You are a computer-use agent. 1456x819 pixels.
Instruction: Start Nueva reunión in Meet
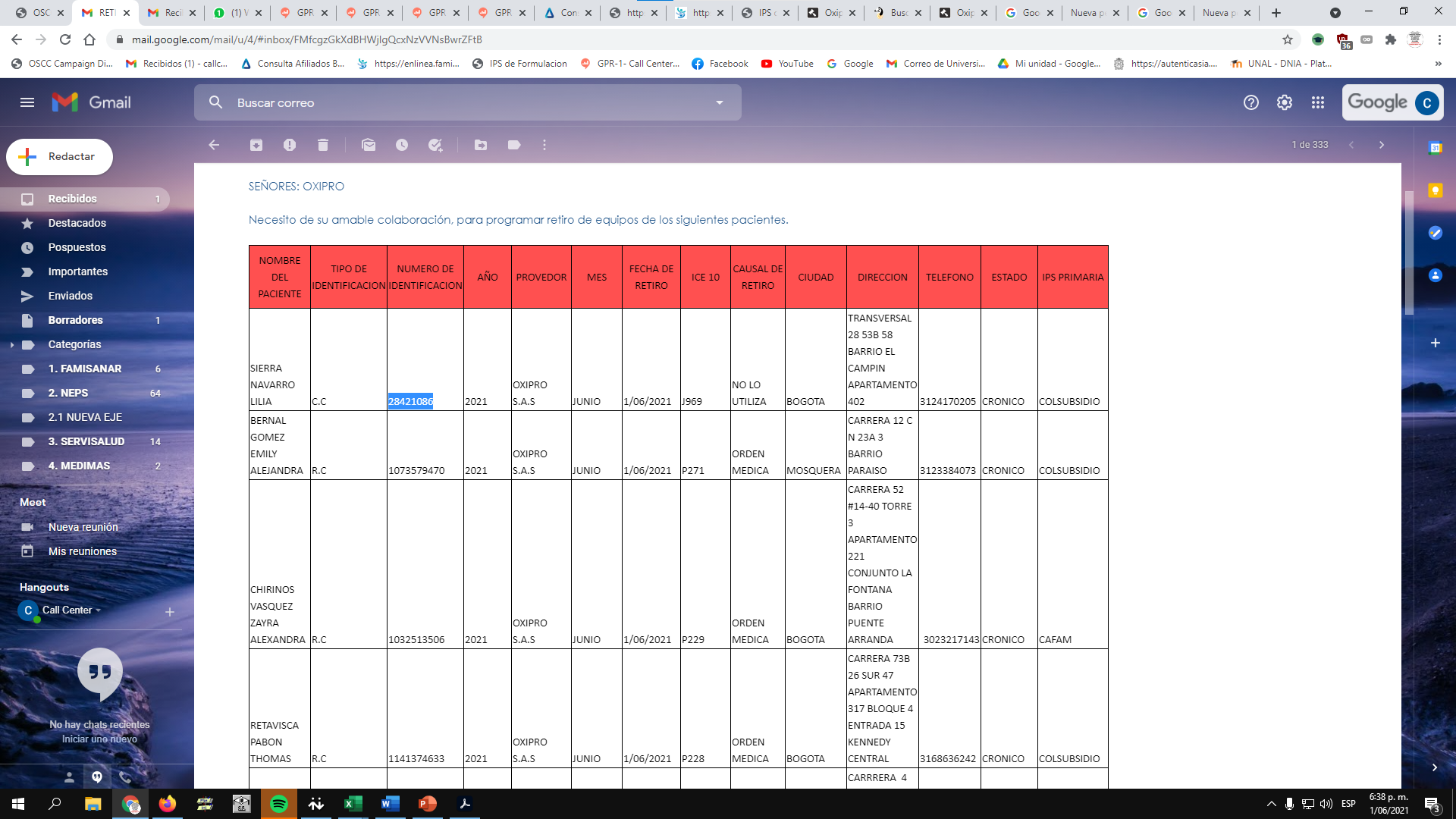[x=83, y=527]
